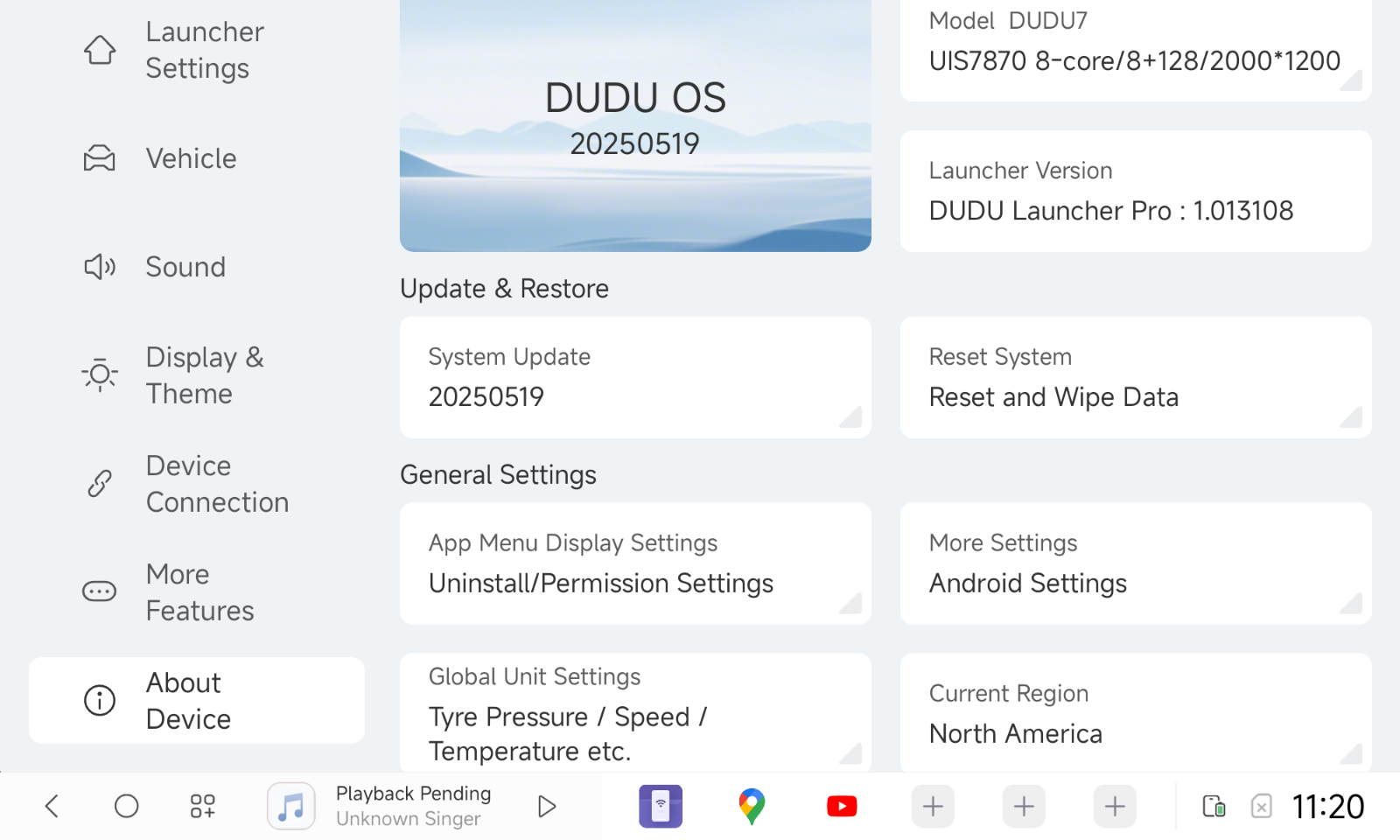
Task: Open the app grid icon
Action: [x=203, y=806]
